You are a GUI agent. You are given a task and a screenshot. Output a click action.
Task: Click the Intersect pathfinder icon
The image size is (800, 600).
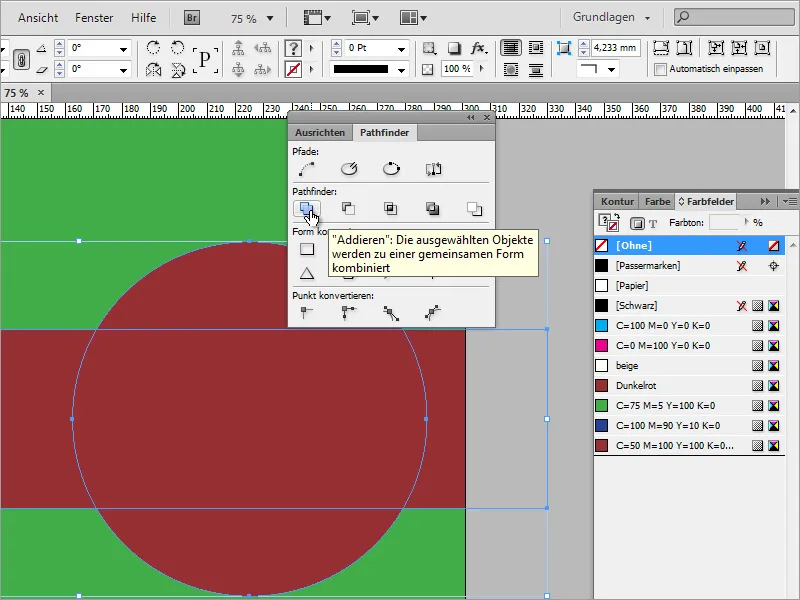390,208
